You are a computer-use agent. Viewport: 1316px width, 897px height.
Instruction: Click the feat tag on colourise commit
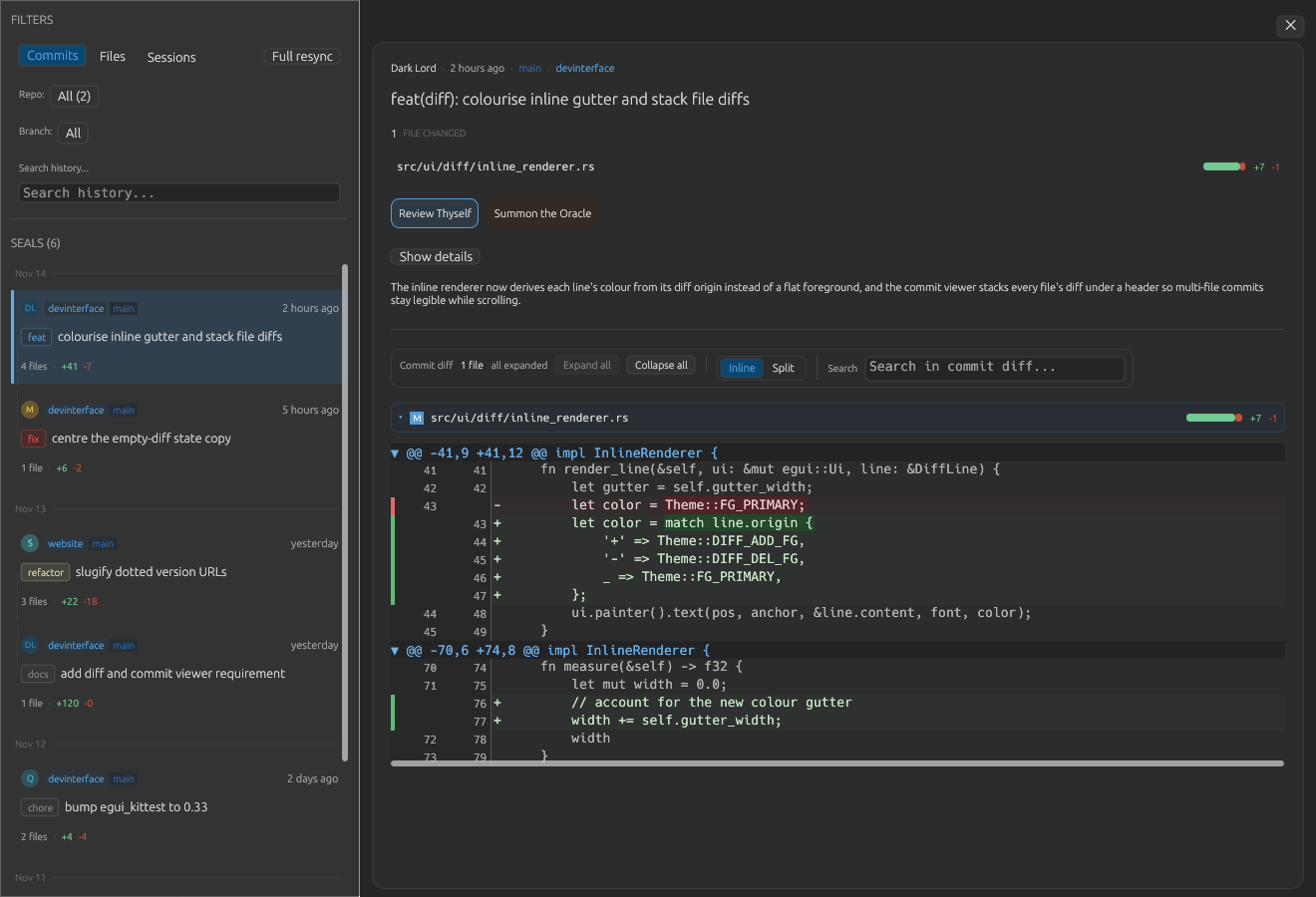(37, 337)
